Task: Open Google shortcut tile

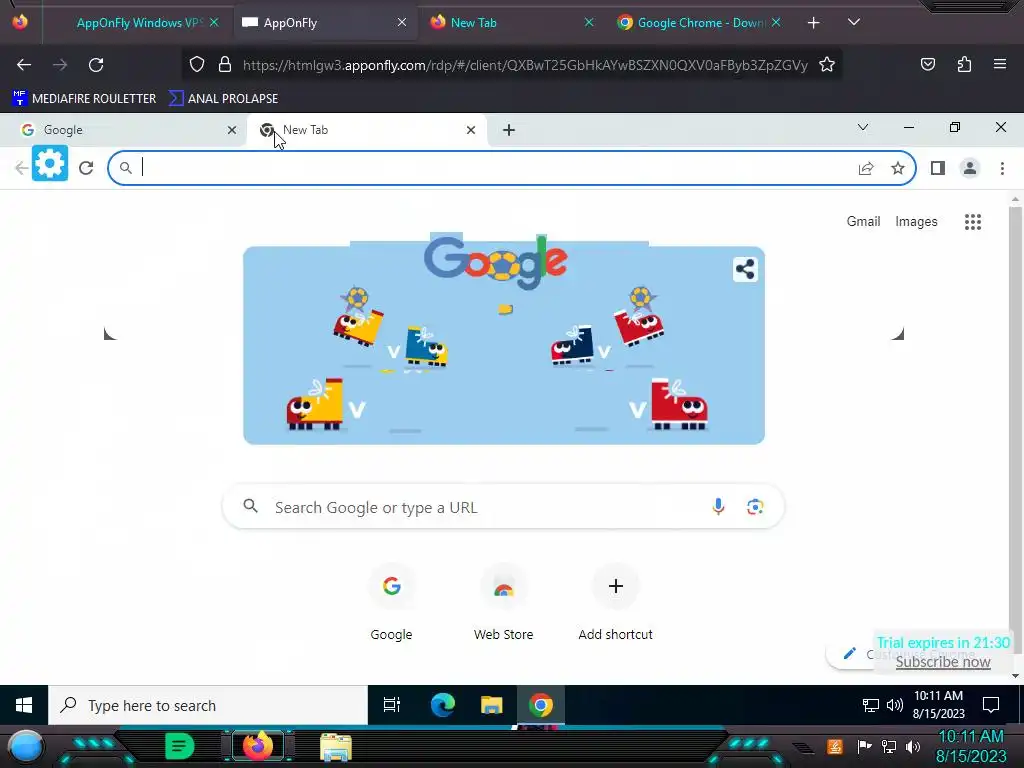Action: tap(391, 603)
